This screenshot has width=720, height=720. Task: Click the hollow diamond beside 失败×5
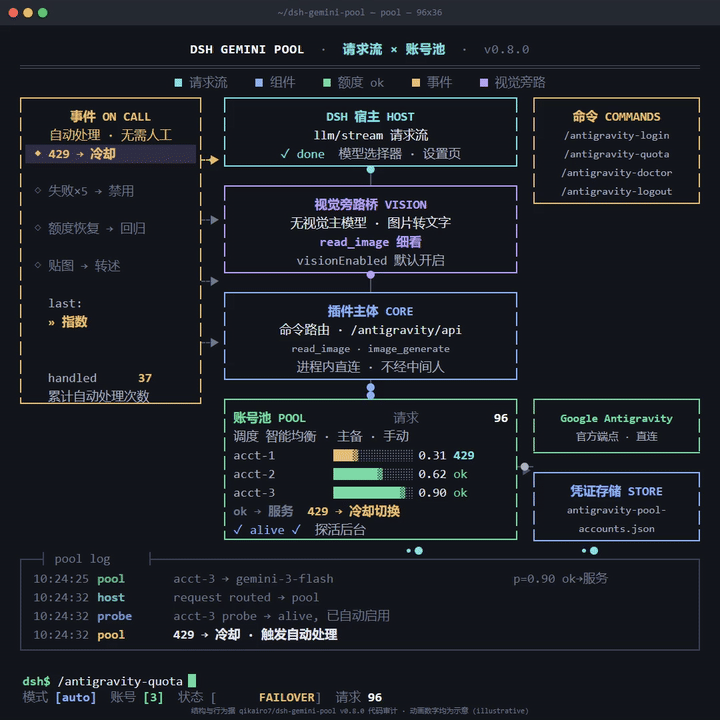[38, 191]
